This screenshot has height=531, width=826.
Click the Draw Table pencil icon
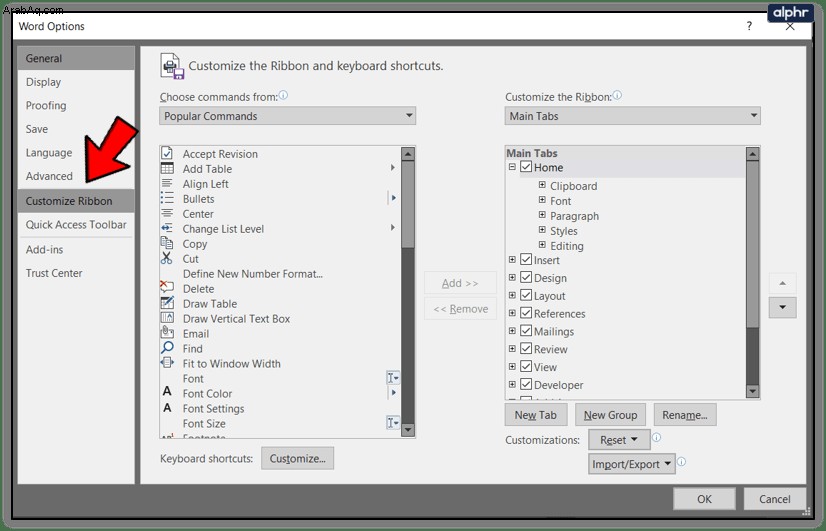[x=167, y=303]
